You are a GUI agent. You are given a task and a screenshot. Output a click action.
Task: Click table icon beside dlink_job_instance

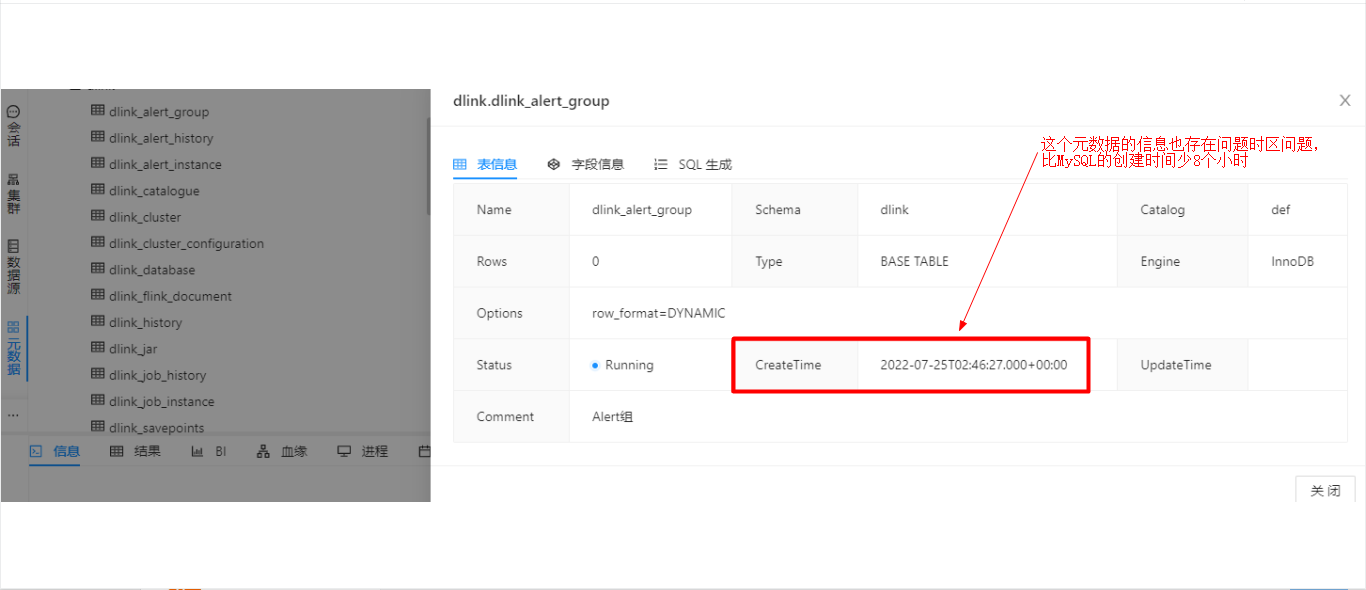98,400
